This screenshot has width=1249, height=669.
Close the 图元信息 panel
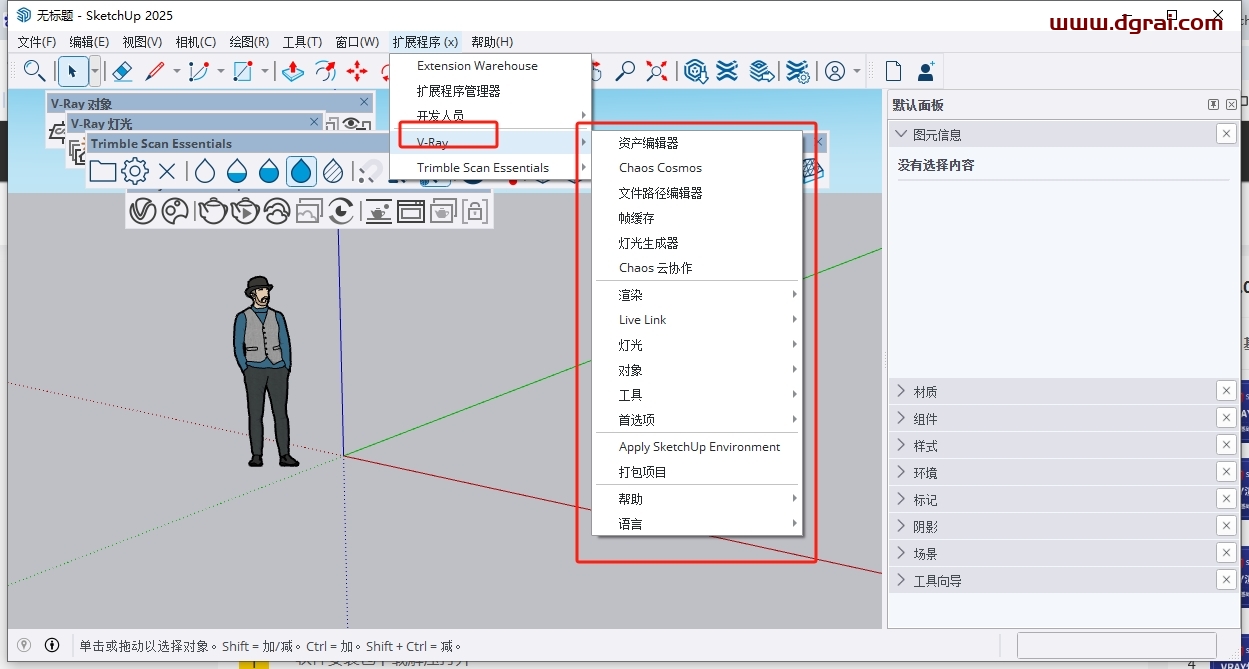pos(1226,134)
